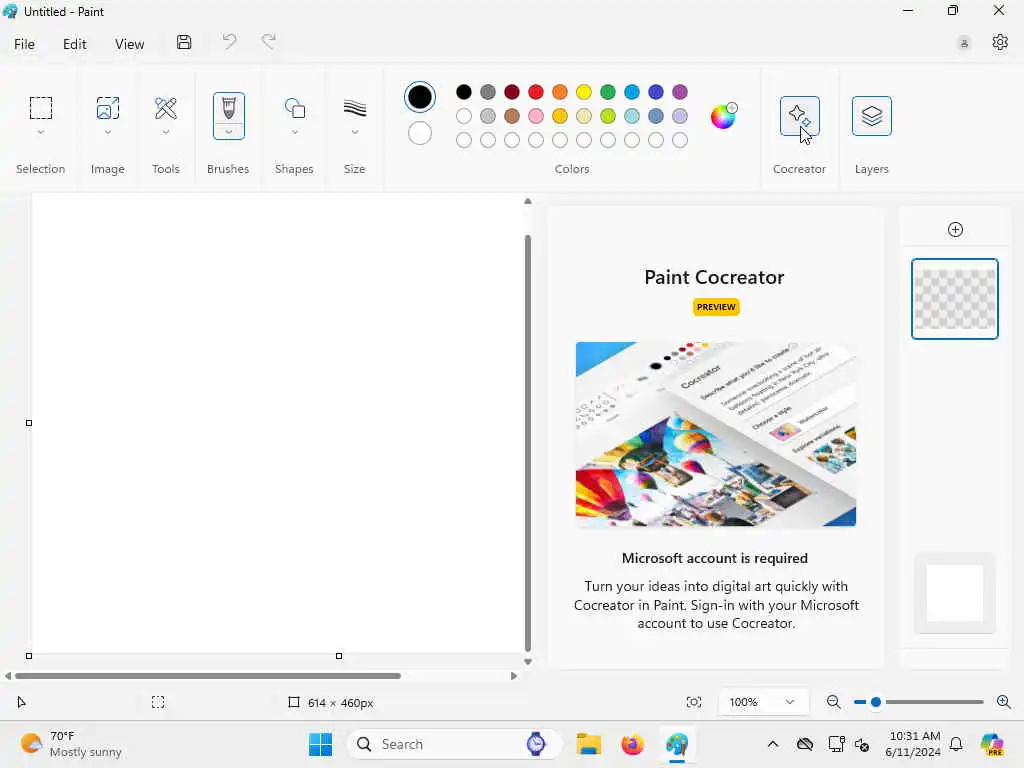Open the pencil-and-ruler Tools icon
The image size is (1024, 768).
pos(166,108)
